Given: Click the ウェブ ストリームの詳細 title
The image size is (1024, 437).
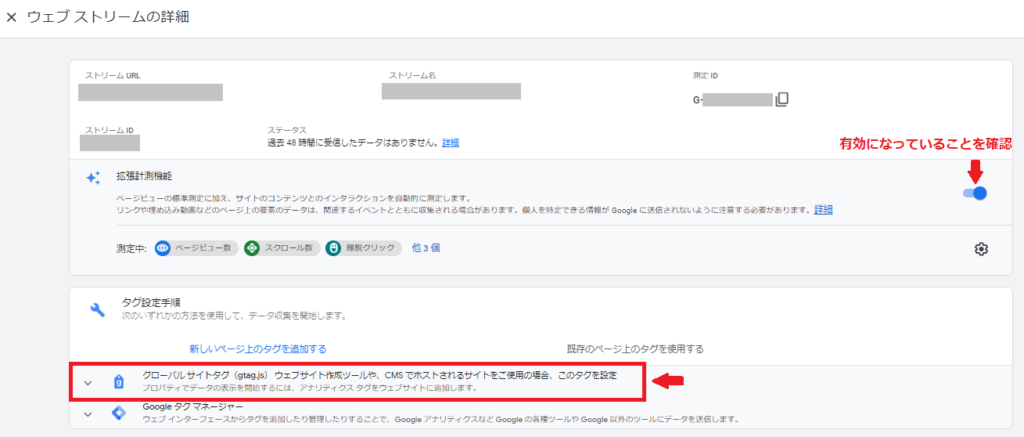Looking at the screenshot, I should (108, 18).
